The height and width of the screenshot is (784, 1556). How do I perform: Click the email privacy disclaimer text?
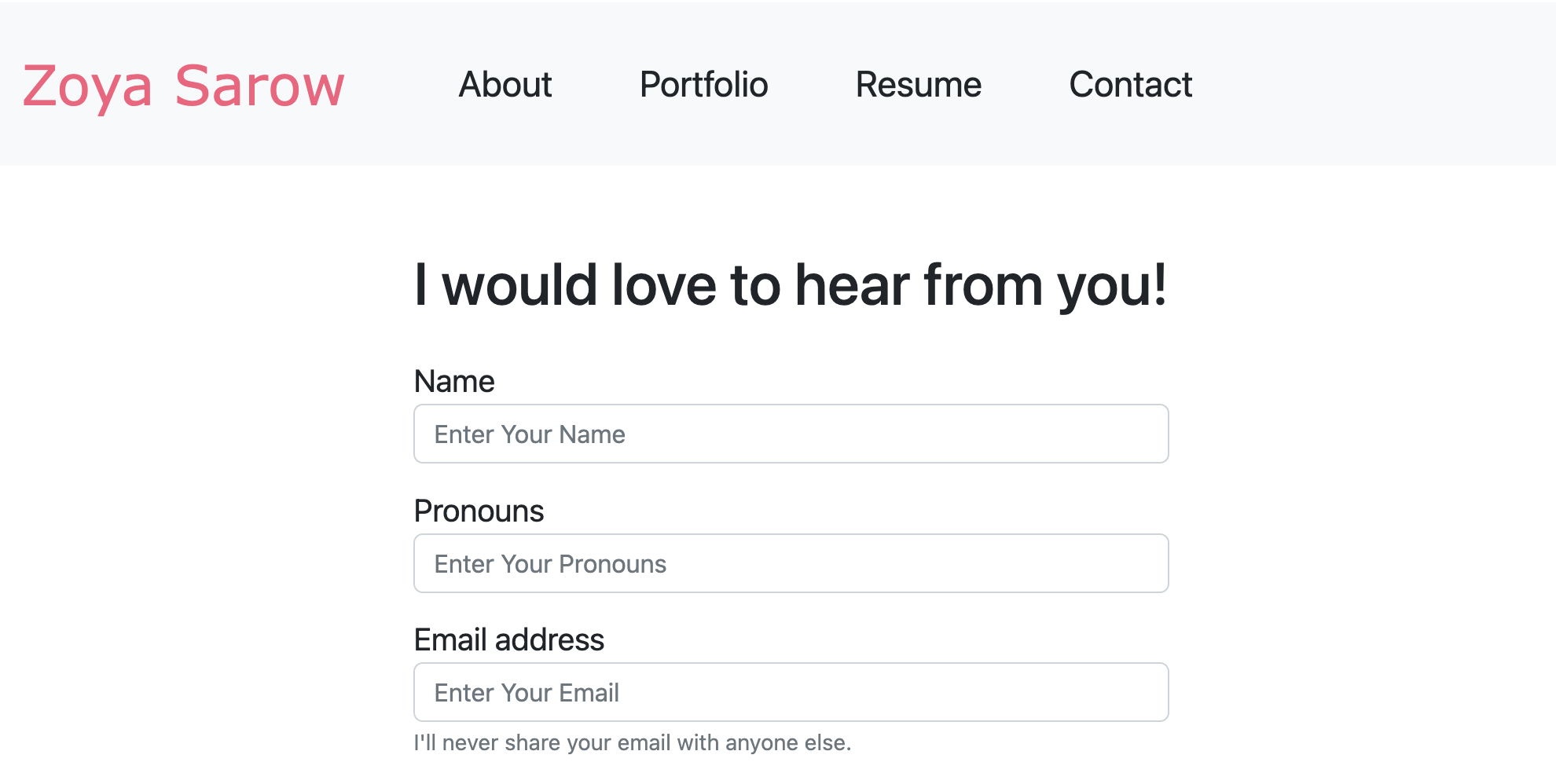point(633,742)
